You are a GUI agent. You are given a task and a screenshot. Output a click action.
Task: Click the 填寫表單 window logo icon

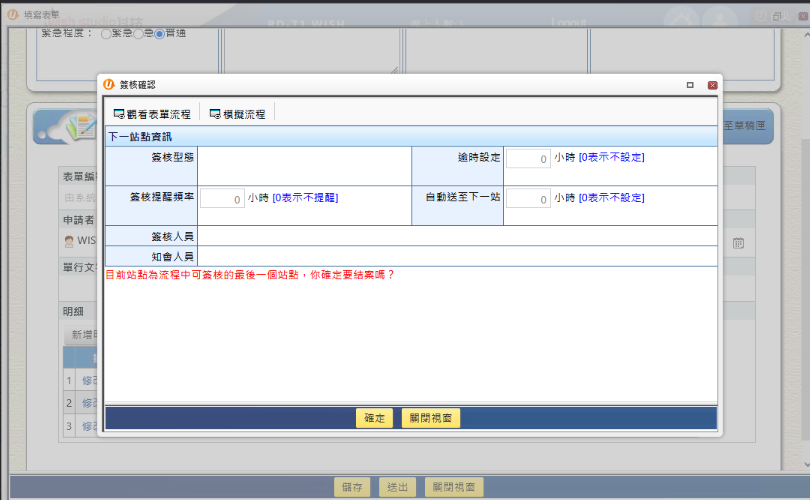coord(12,15)
